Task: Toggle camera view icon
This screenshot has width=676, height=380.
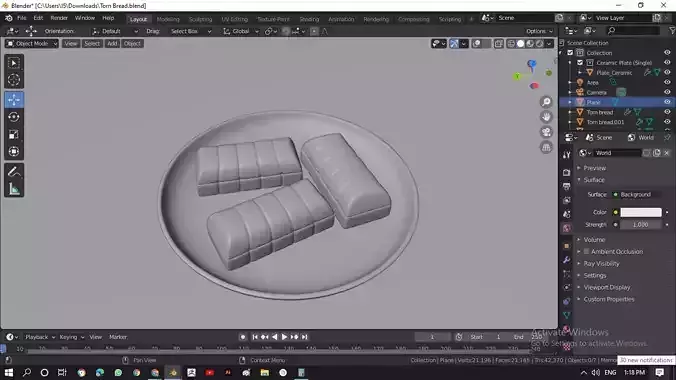Action: tap(546, 132)
